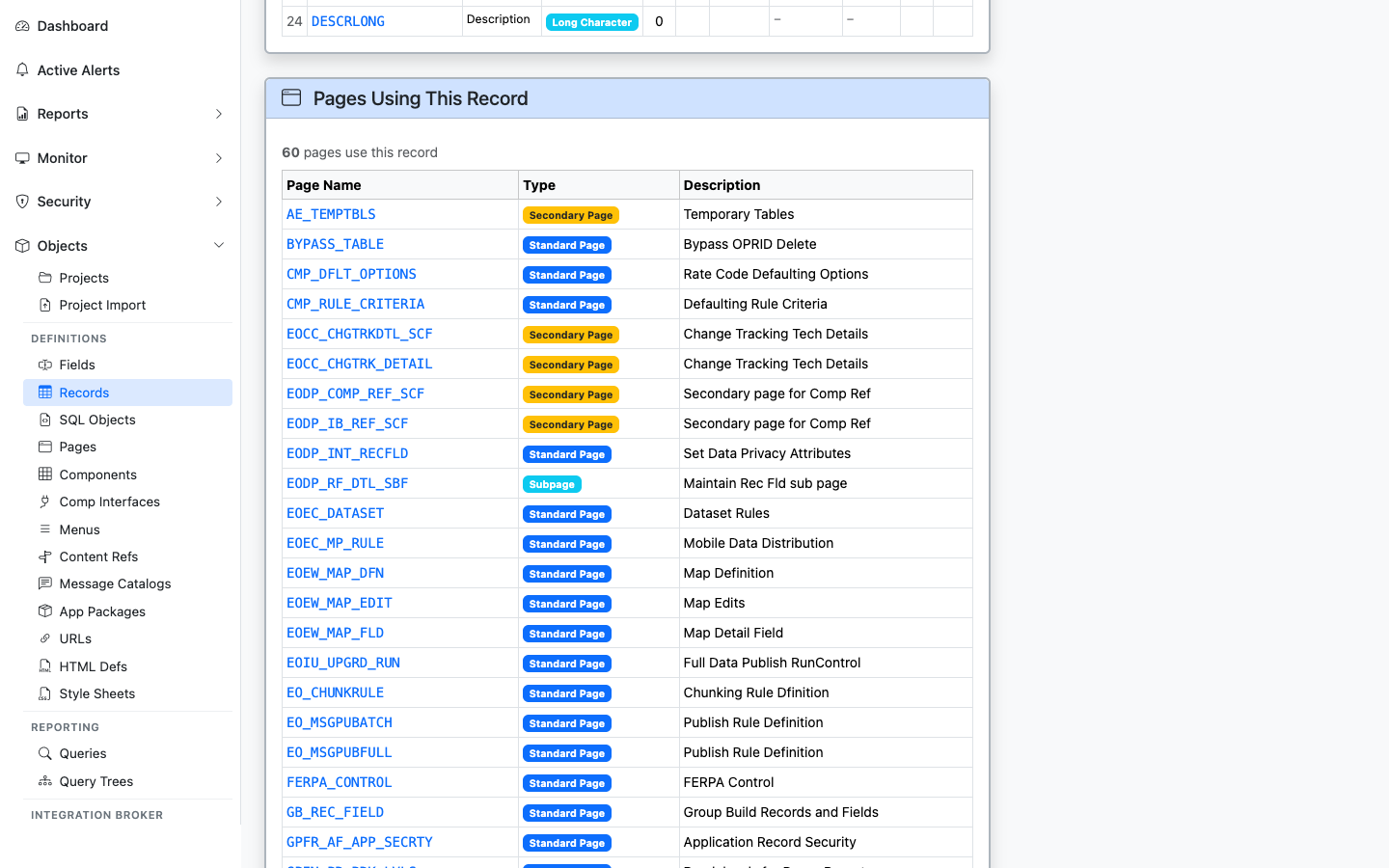Open the CMP_DFLT_OPTIONS page link
Image resolution: width=1389 pixels, height=868 pixels.
point(351,274)
